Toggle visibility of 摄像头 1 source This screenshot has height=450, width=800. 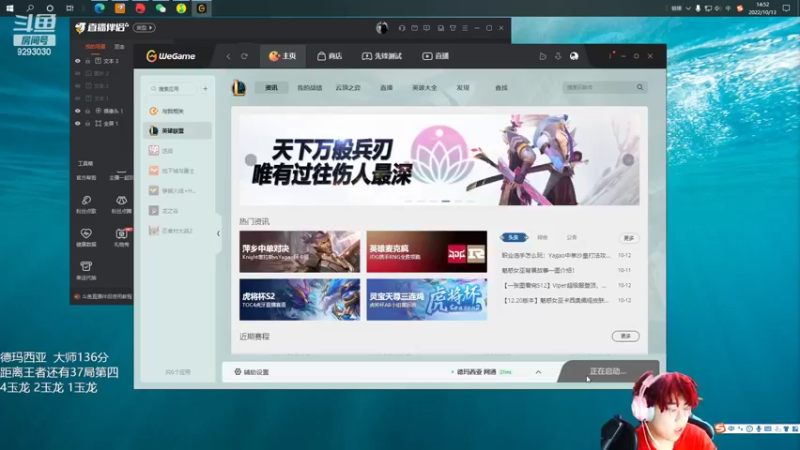78,111
